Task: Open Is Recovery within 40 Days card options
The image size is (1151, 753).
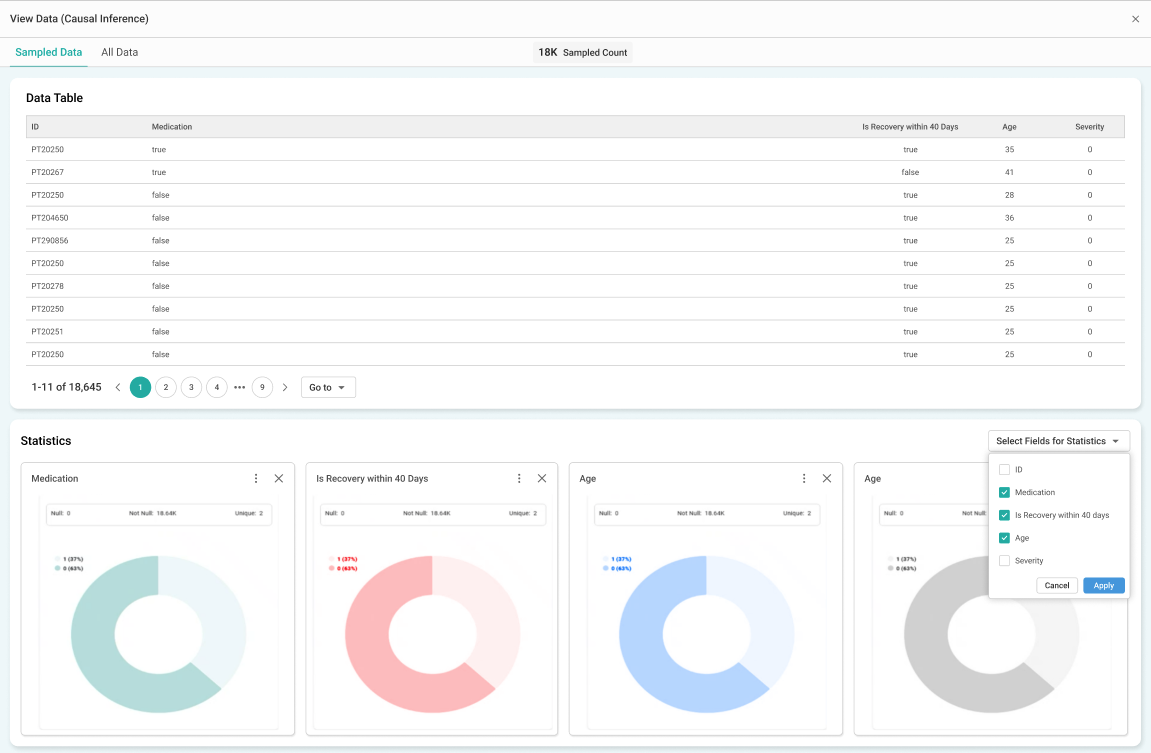Action: pos(519,479)
